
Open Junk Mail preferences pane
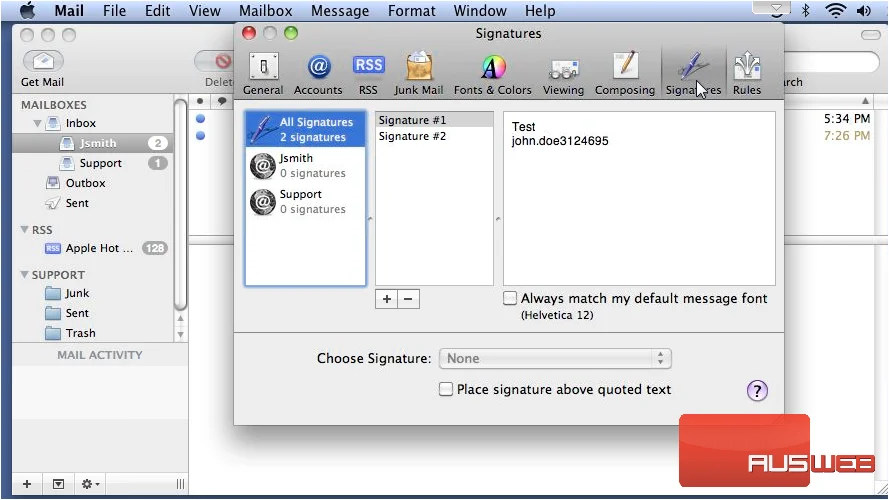pyautogui.click(x=418, y=74)
